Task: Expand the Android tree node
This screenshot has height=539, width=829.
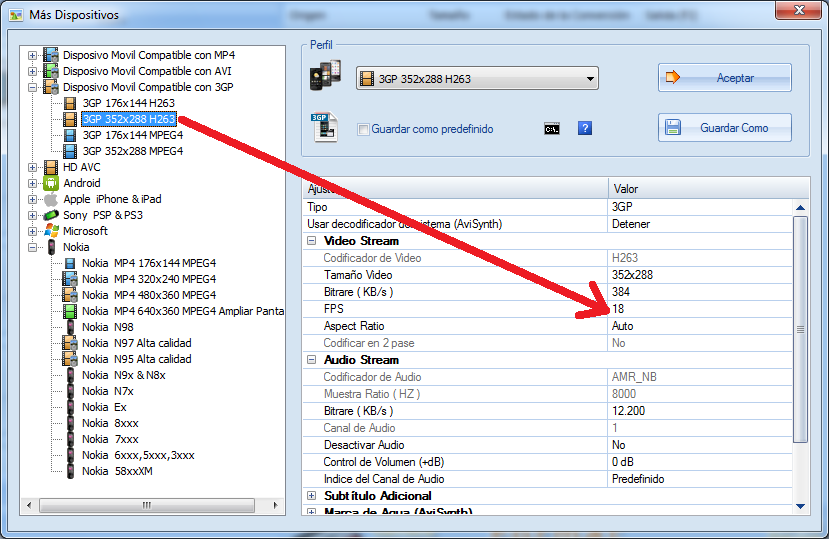Action: click(x=32, y=184)
